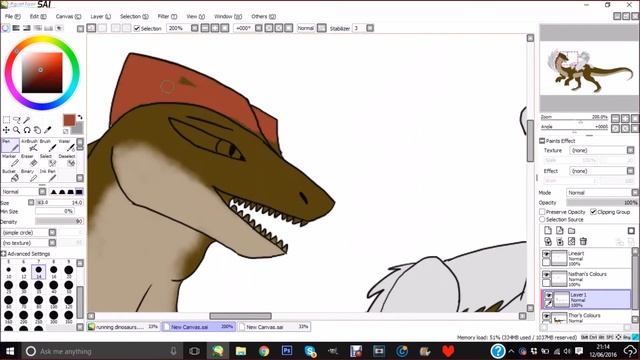Viewport: 640px width, 360px height.
Task: Open the (no texture) brush texture dropdown
Action: click(x=29, y=243)
